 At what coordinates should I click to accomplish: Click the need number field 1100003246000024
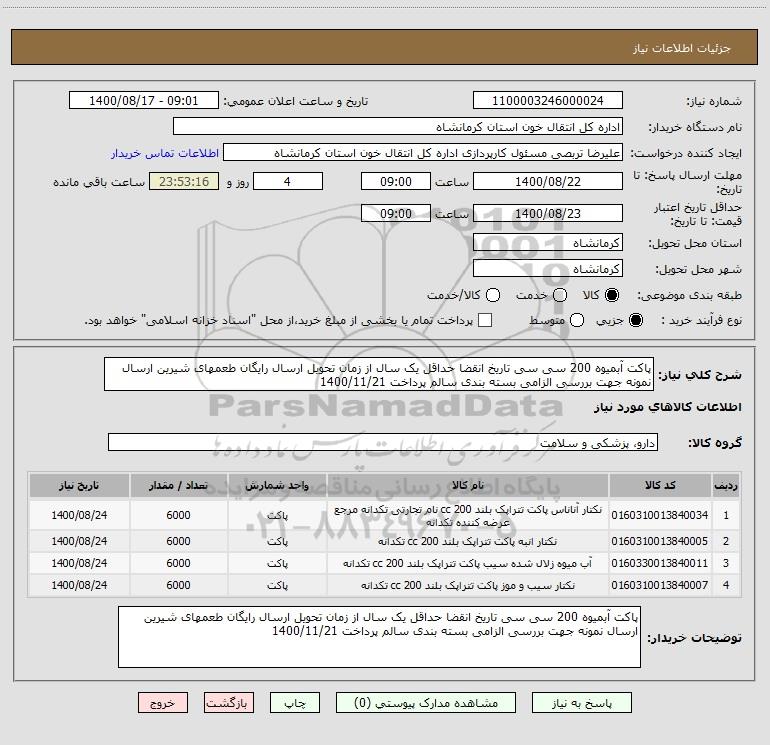(548, 101)
